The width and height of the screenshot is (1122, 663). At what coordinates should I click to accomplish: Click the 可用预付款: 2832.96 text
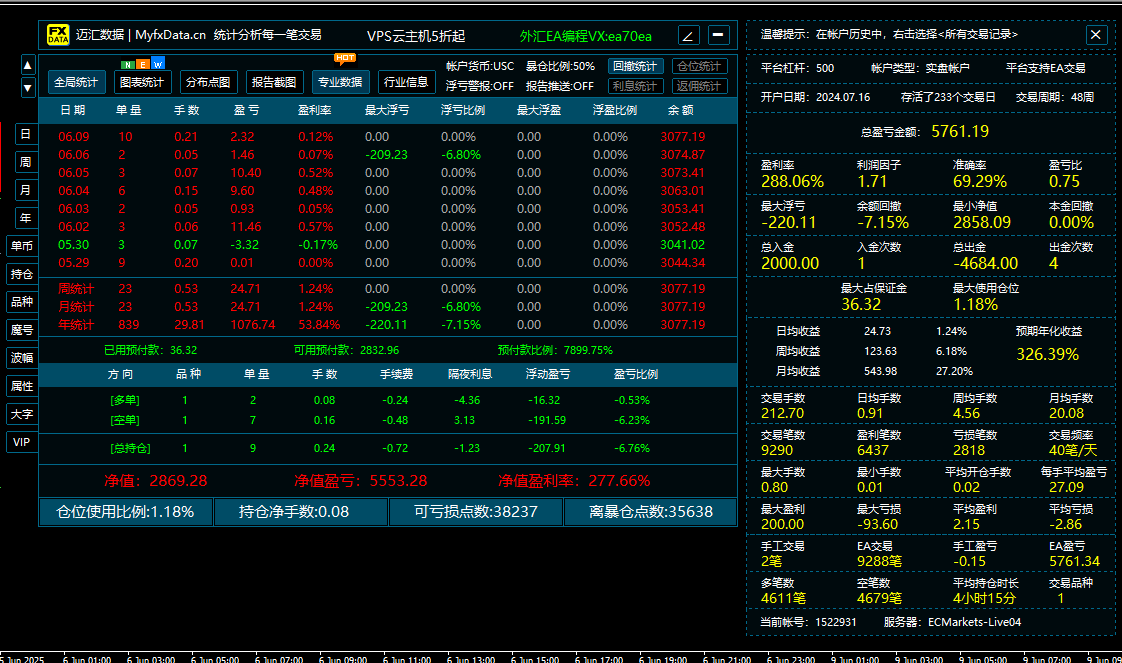[346, 350]
